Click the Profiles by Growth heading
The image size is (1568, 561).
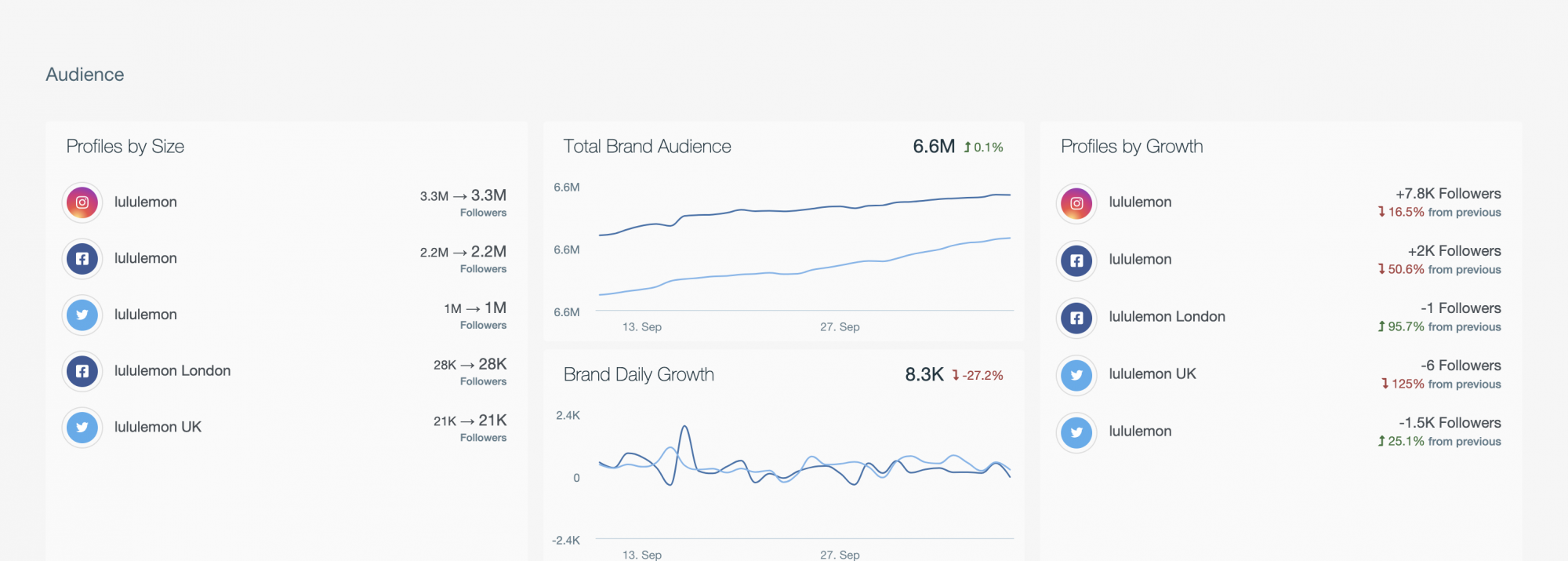tap(1131, 147)
